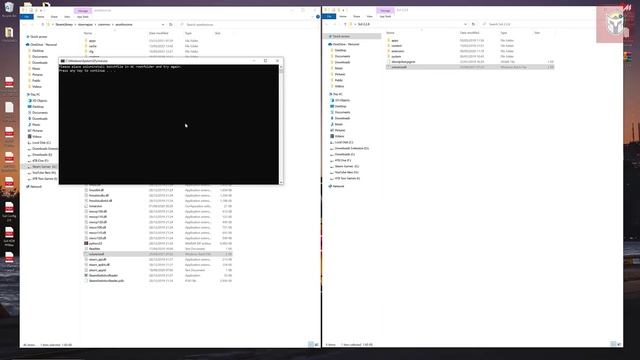The height and width of the screenshot is (360, 640).
Task: Select the cfg folder in the assettocorsa window
Action: point(91,51)
